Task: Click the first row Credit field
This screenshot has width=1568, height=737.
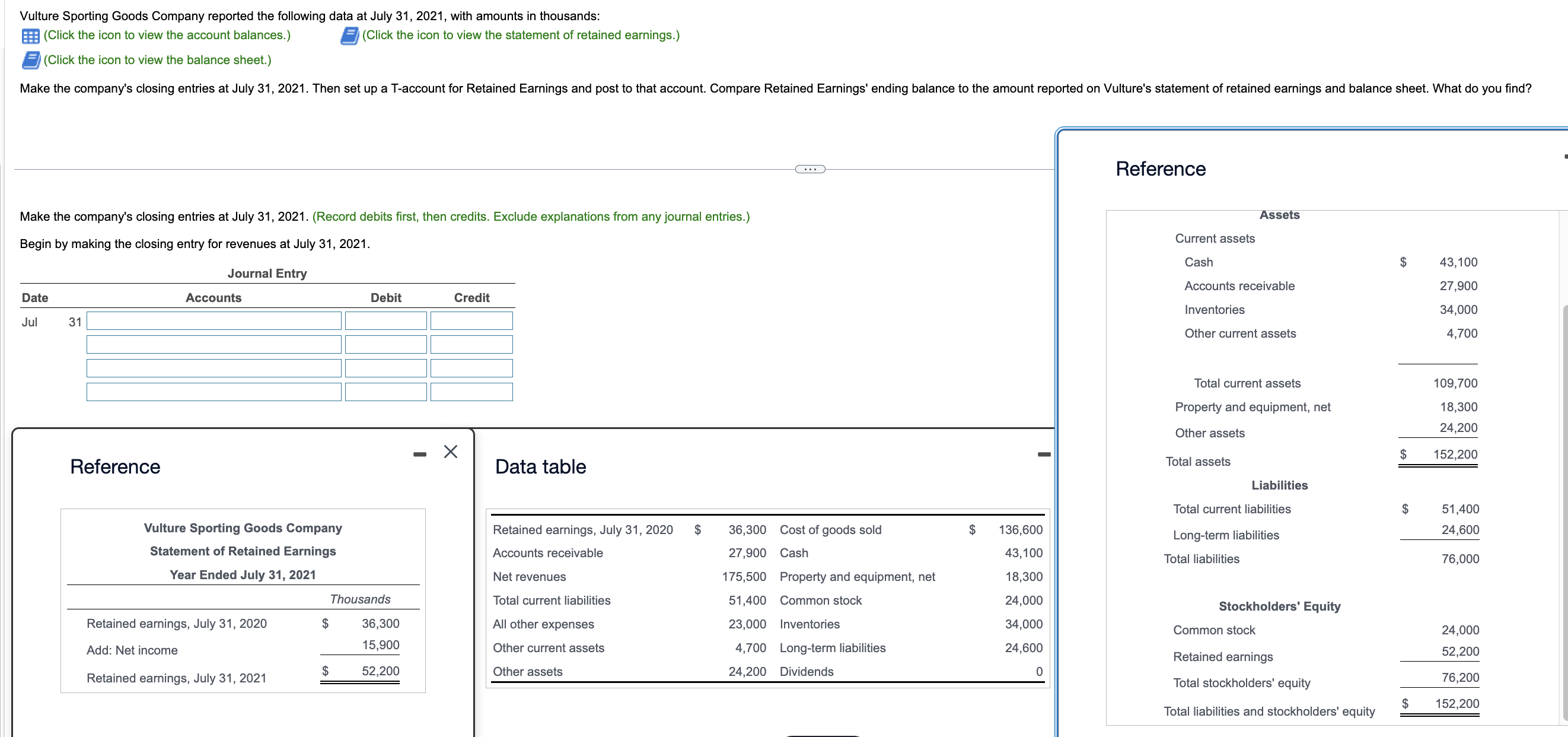Action: pos(471,321)
